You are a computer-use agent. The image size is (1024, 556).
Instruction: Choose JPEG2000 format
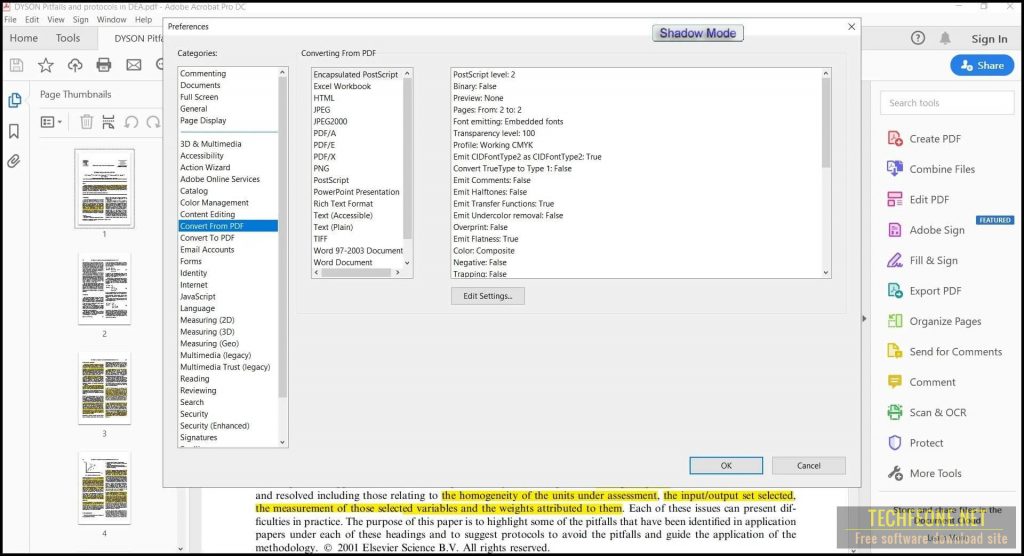coord(330,122)
